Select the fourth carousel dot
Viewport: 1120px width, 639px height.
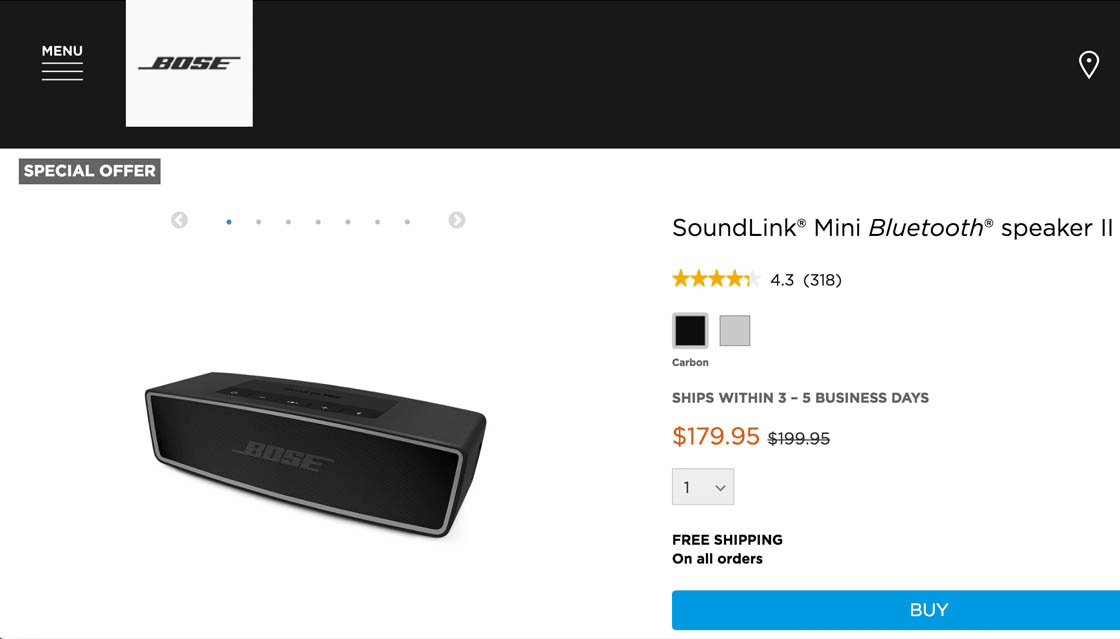(318, 222)
